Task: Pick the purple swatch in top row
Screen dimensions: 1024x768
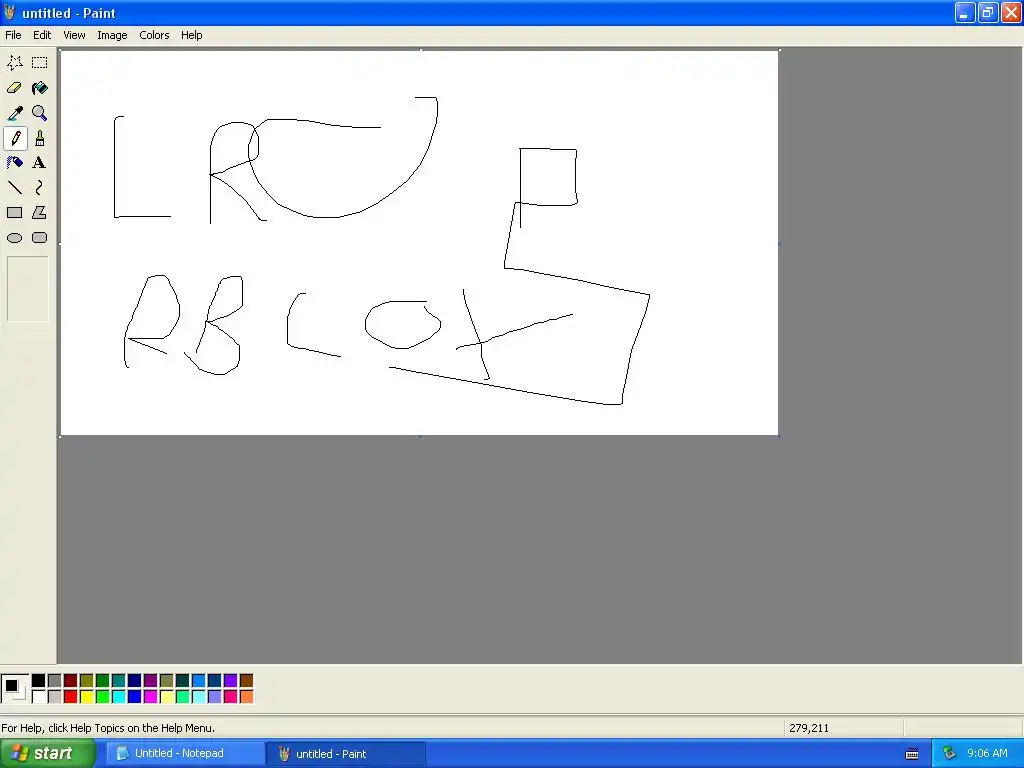Action: click(150, 681)
